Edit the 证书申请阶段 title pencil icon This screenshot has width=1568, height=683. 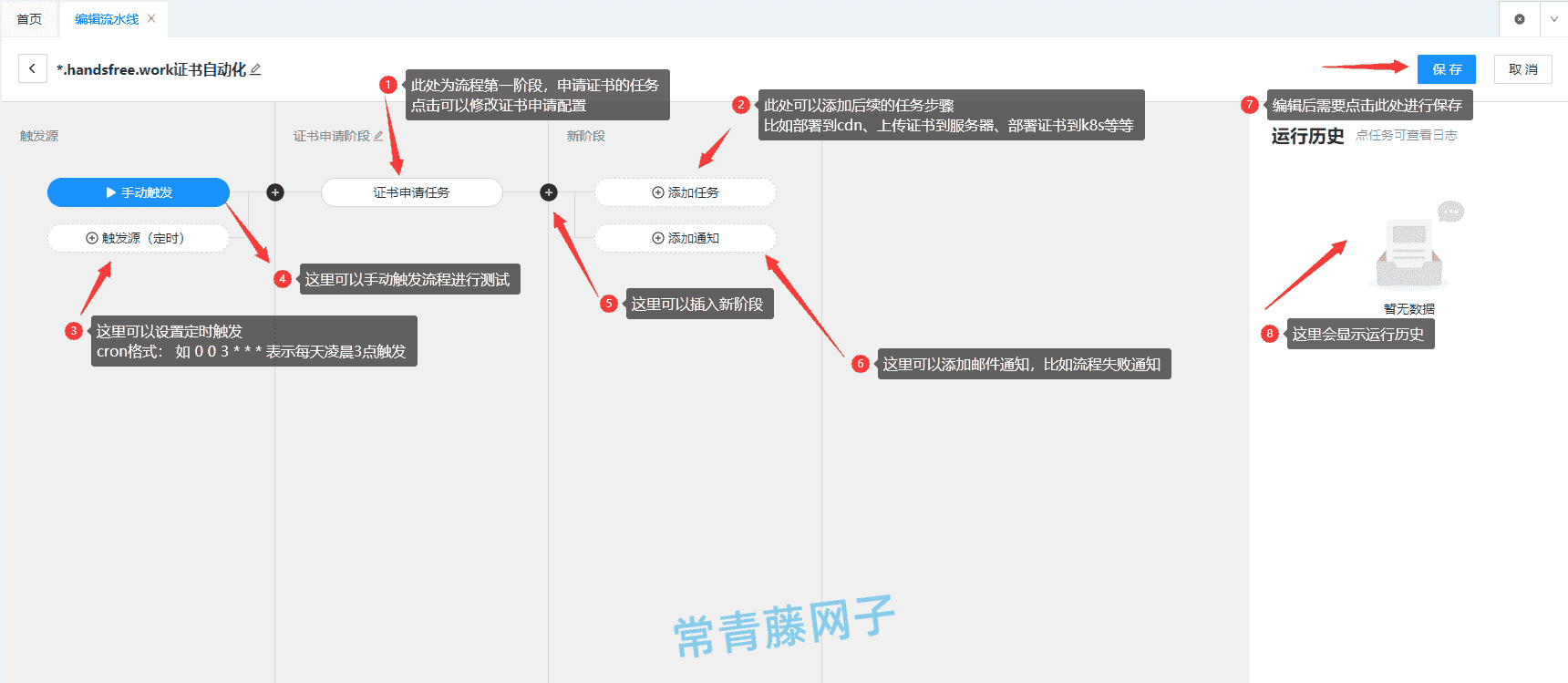tap(378, 136)
